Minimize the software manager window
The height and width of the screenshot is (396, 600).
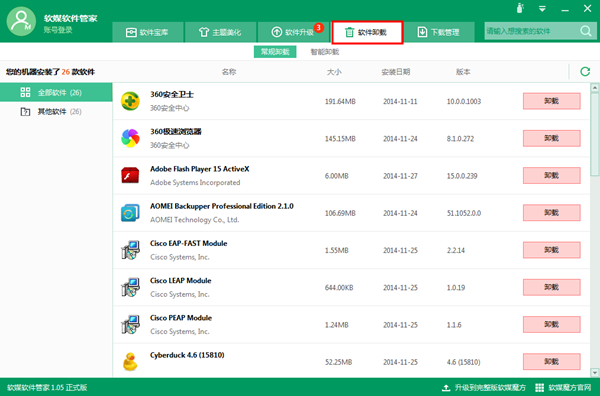click(x=565, y=10)
